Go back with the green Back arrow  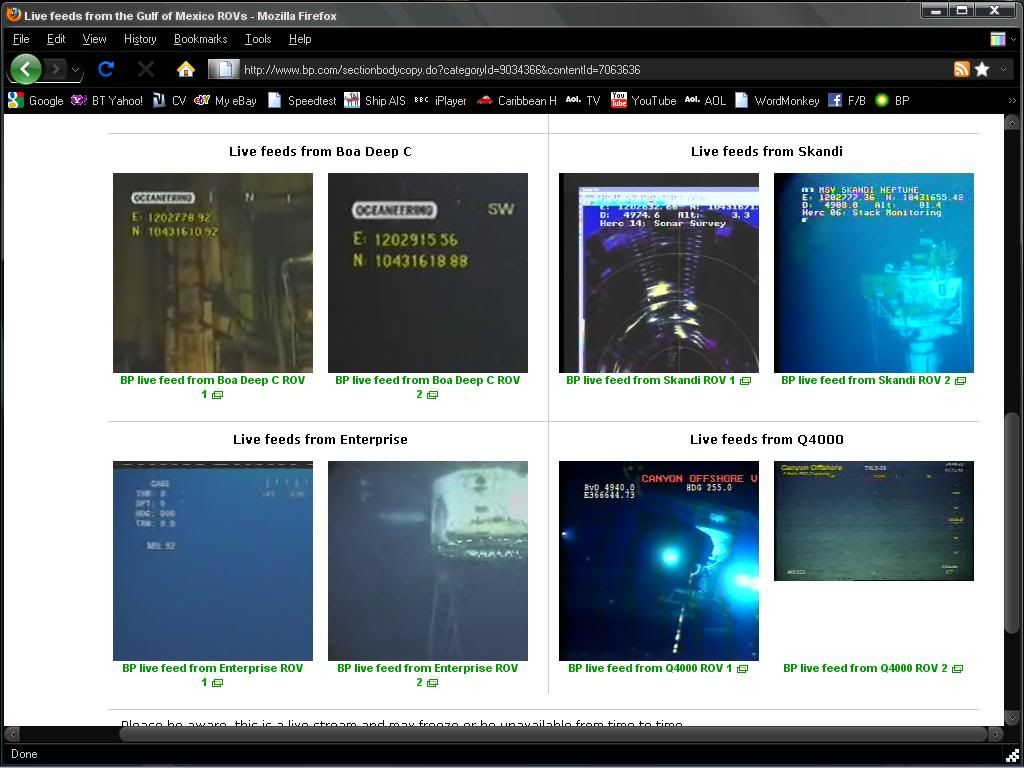[25, 69]
